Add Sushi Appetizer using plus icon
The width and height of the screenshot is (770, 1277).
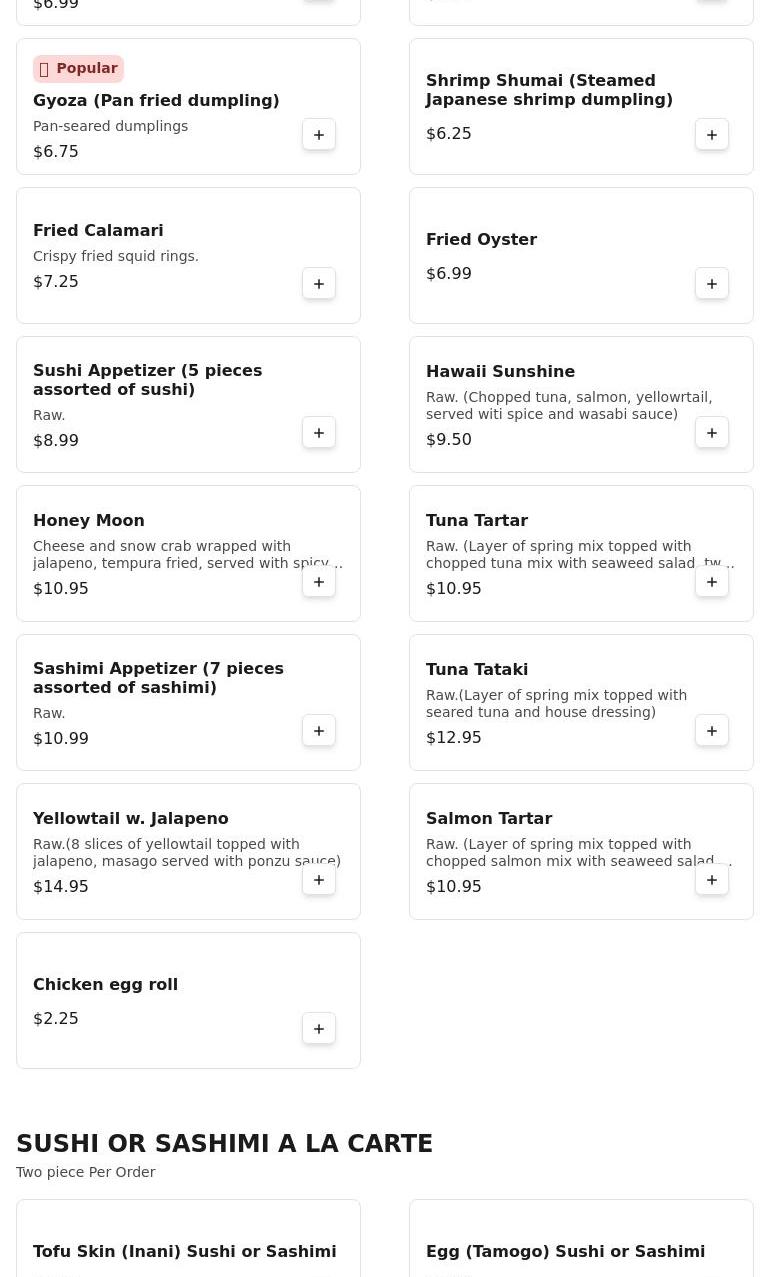pyautogui.click(x=319, y=433)
